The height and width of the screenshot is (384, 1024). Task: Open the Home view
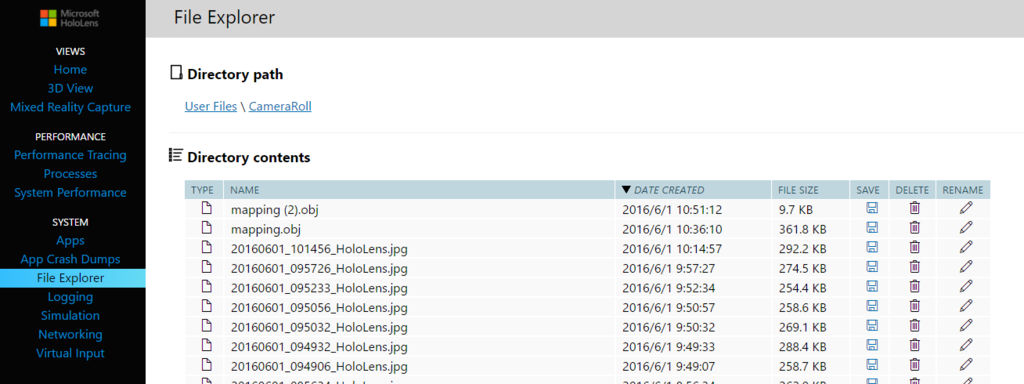tap(71, 69)
